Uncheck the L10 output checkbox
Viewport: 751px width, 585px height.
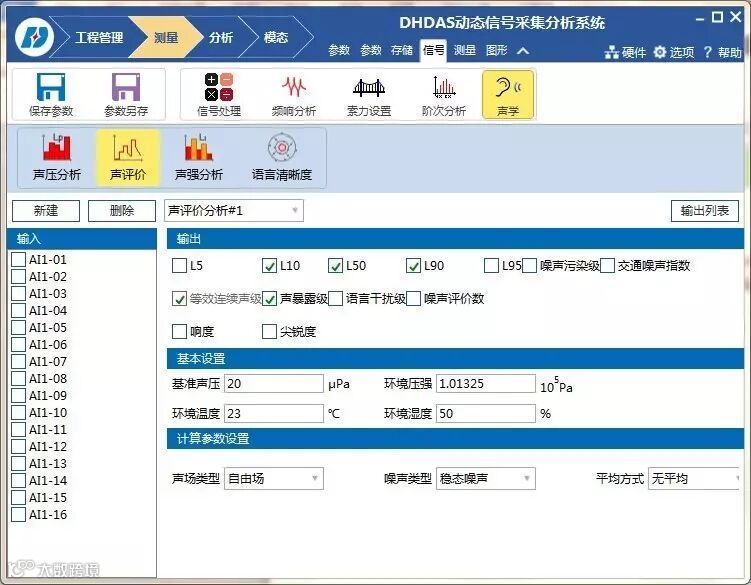click(270, 265)
